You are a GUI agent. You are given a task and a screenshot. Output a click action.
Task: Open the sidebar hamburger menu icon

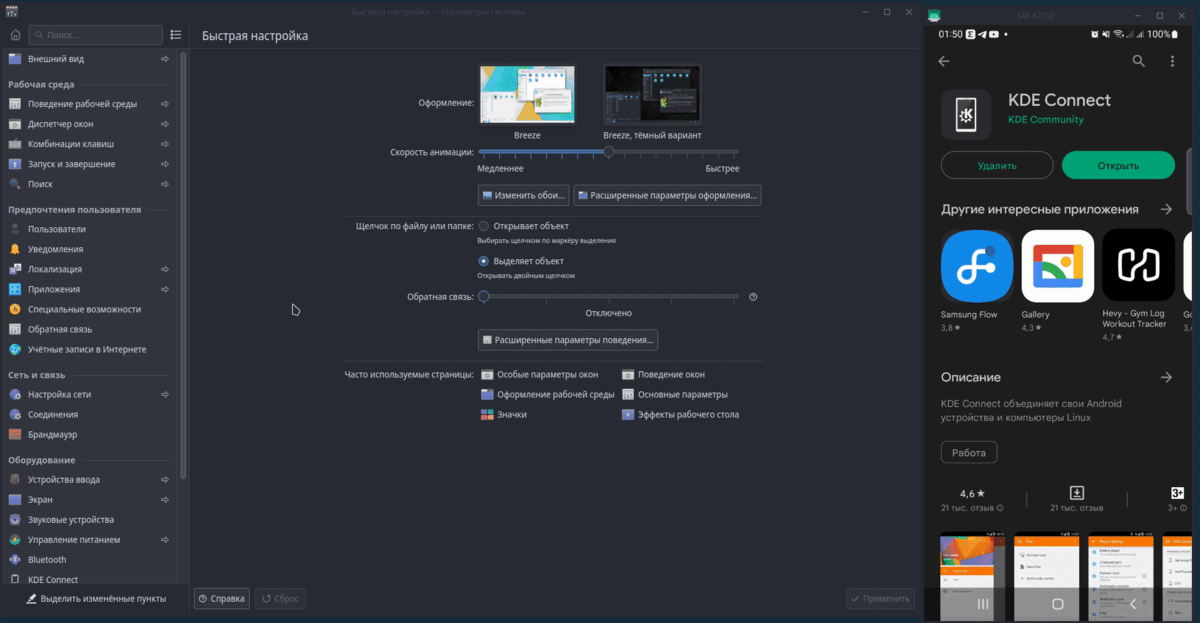pos(176,35)
